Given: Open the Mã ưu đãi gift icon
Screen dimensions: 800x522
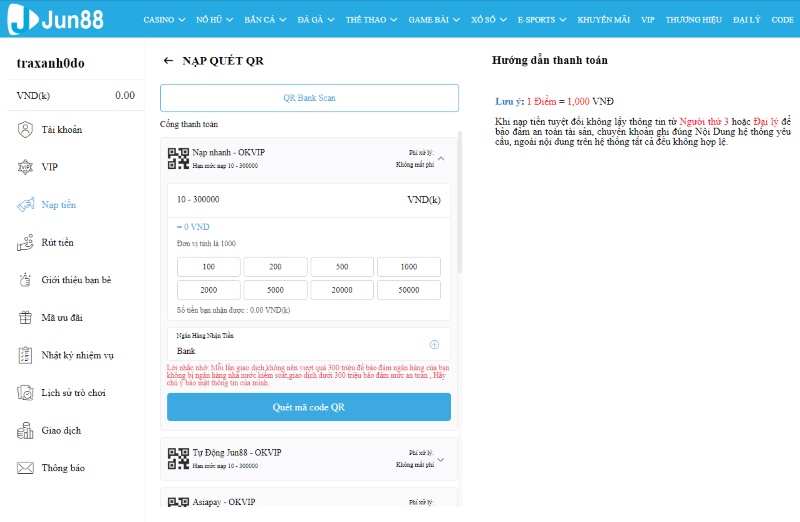Looking at the screenshot, I should pos(25,317).
